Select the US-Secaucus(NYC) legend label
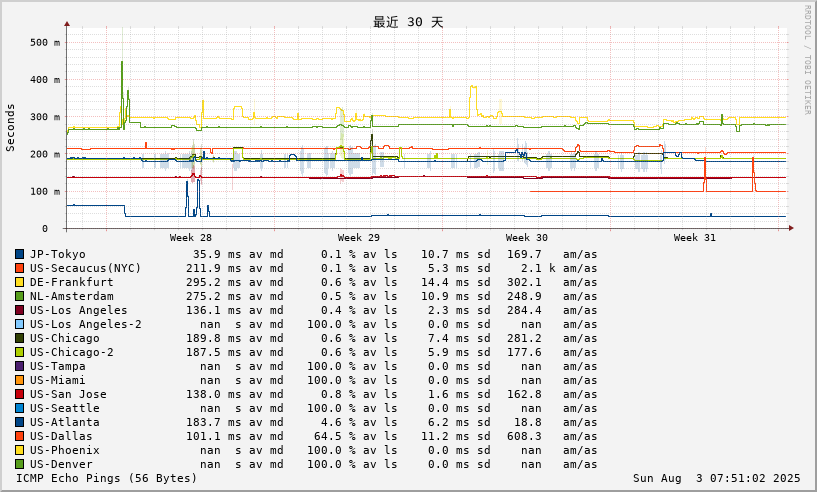The width and height of the screenshot is (817, 492). [x=85, y=268]
